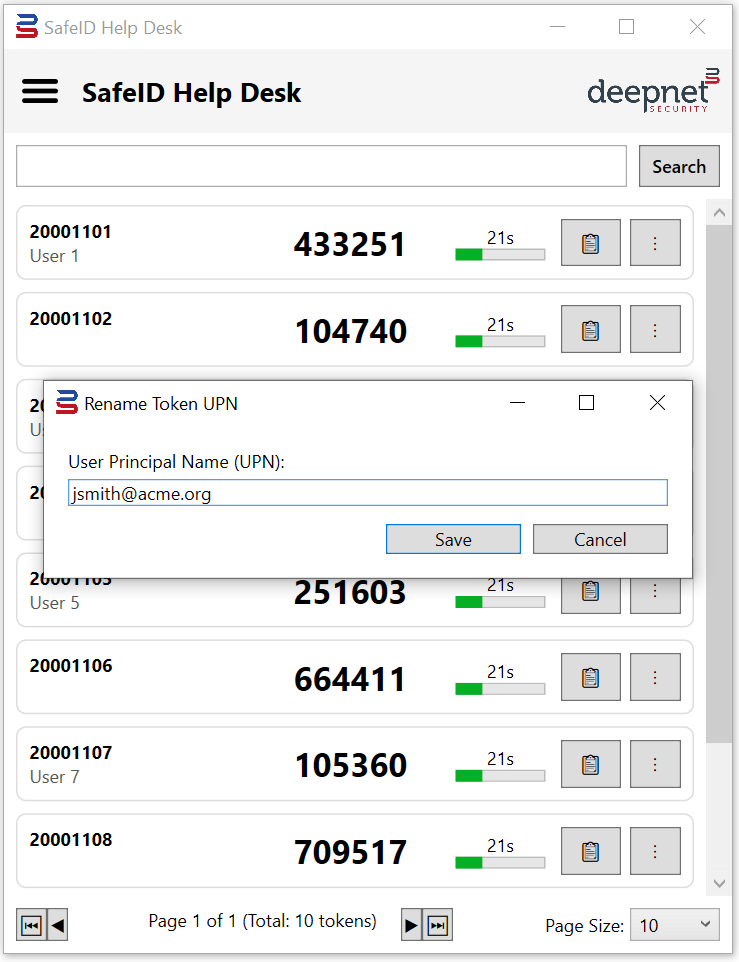
Task: Open the Page Size dropdown
Action: coord(675,925)
